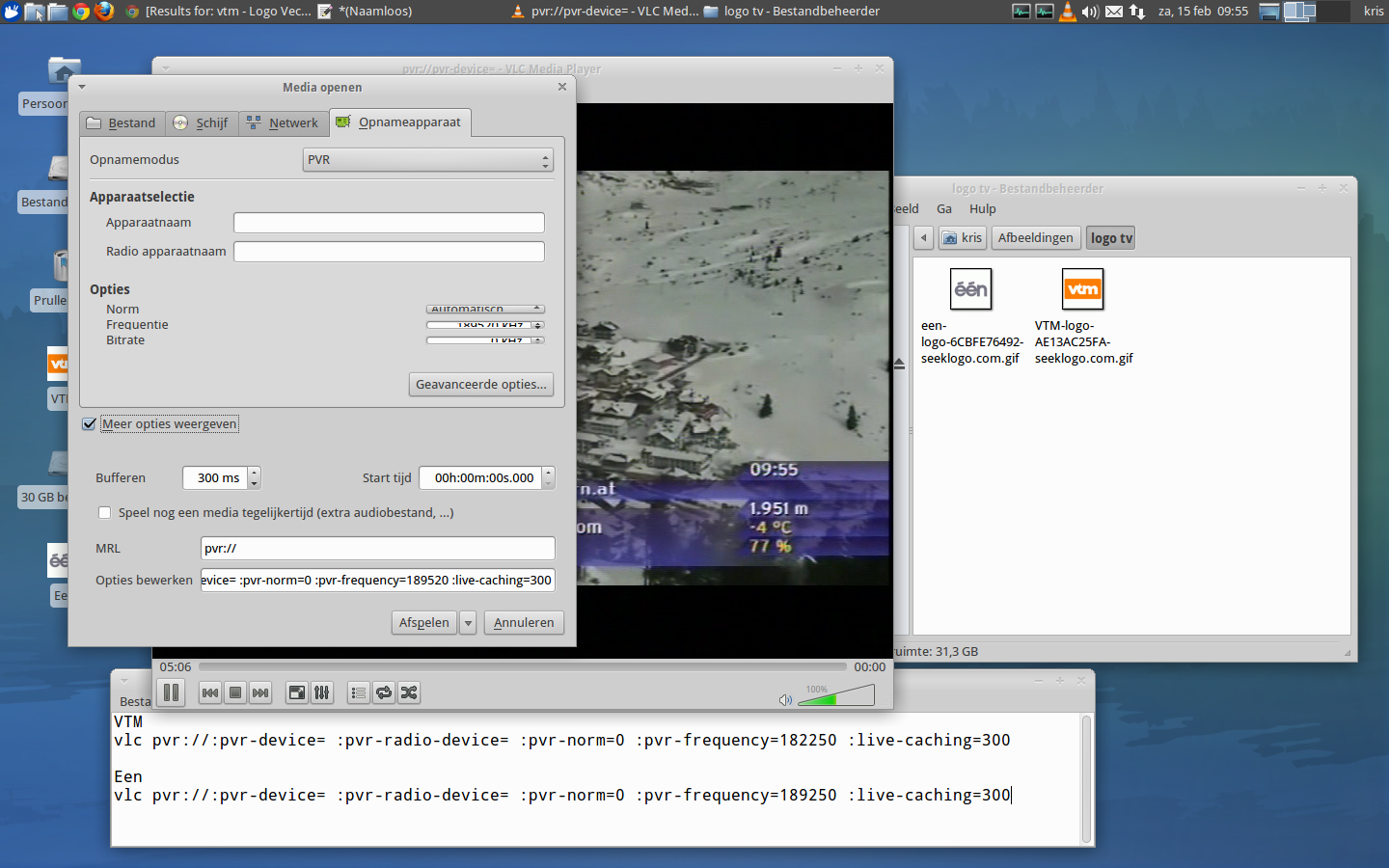Open the system volume tray icon

pos(1091,12)
